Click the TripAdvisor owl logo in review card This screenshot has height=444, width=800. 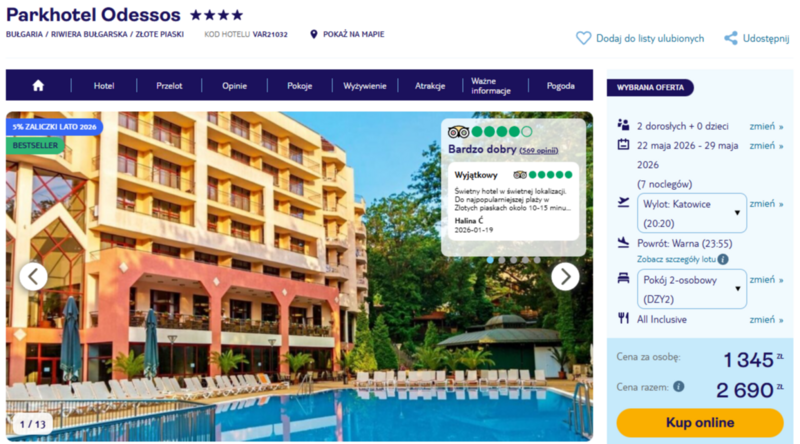point(458,132)
